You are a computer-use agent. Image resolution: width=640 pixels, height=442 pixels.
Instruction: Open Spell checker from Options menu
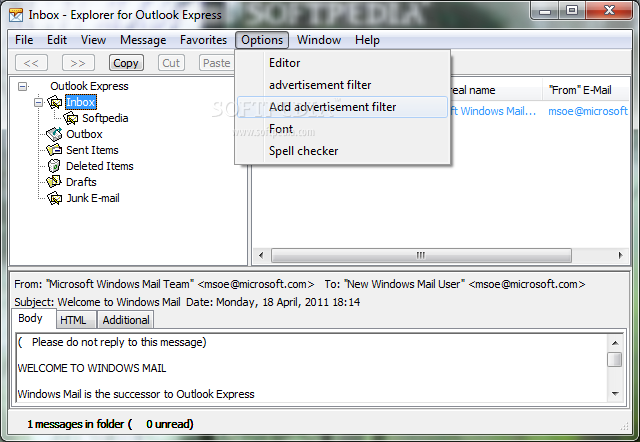point(342,151)
